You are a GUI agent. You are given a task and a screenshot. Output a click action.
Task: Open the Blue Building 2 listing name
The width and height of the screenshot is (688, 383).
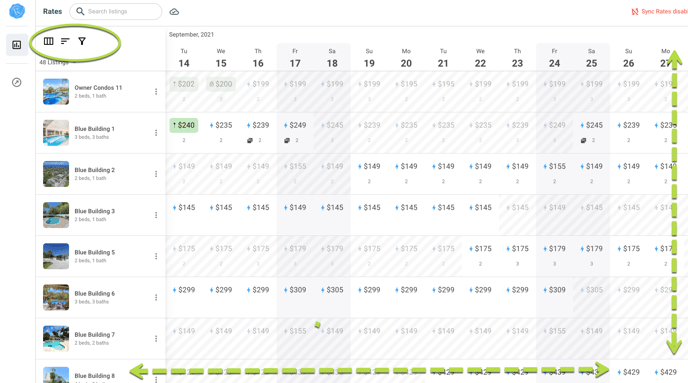click(95, 170)
